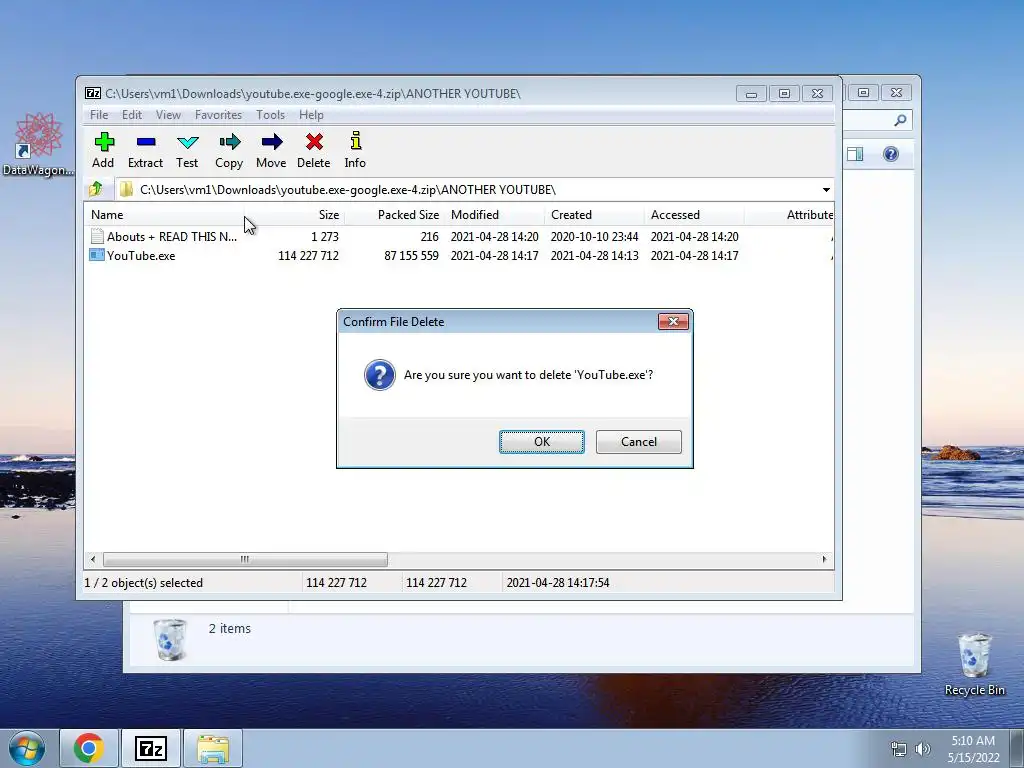This screenshot has width=1024, height=768.
Task: Confirm deletion with OK button
Action: coord(542,441)
